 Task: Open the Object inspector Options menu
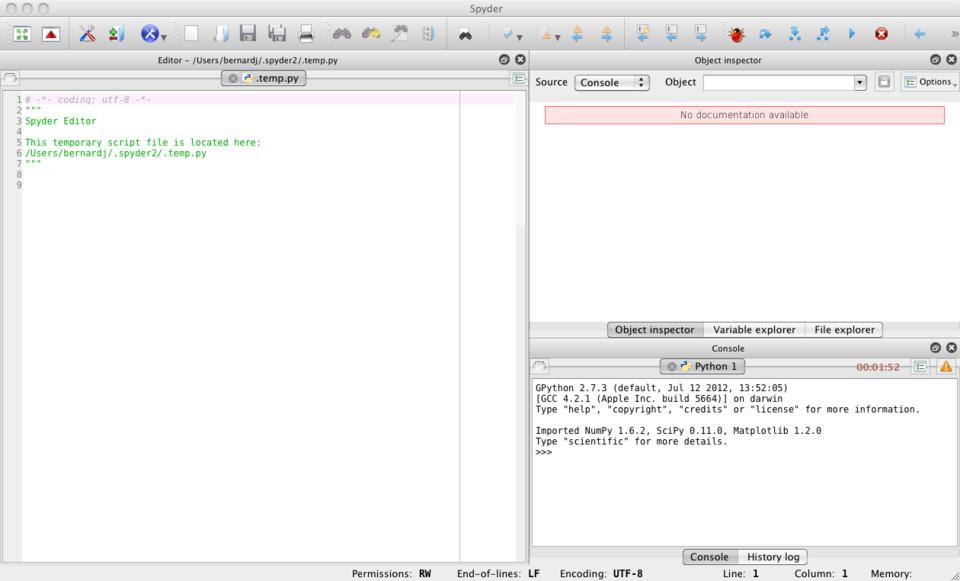coord(927,82)
